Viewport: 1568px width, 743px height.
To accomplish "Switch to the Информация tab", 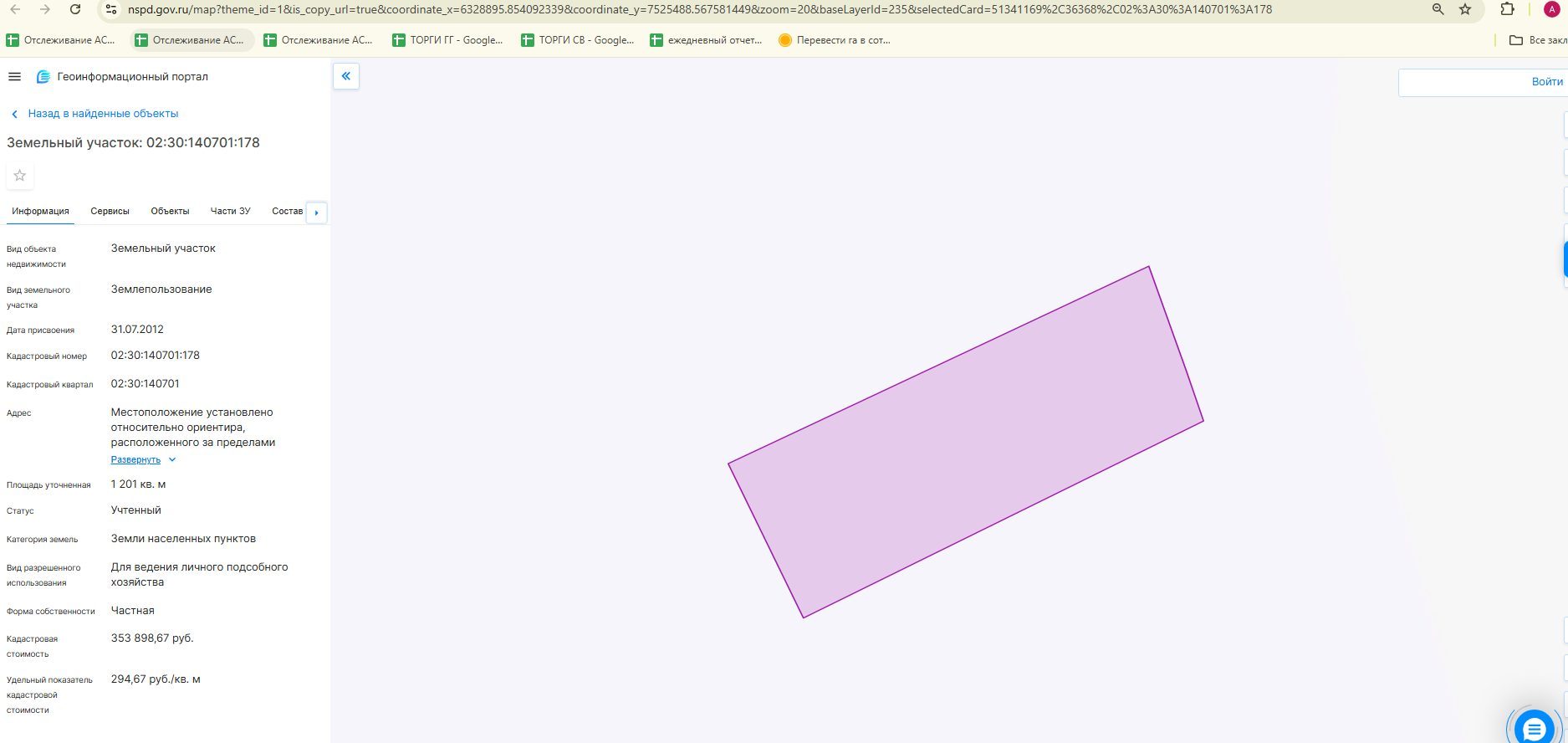I will pyautogui.click(x=40, y=211).
